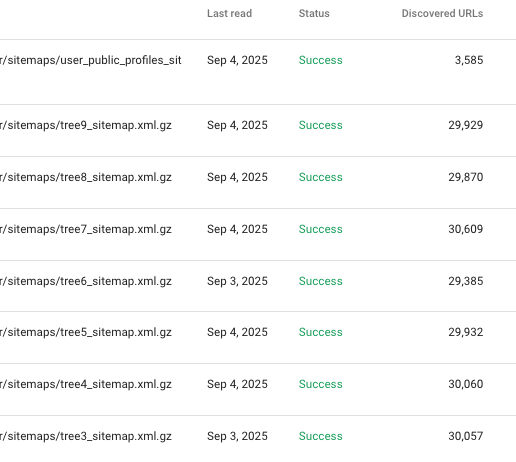Sort by Discovered URLs column header
Viewport: 516px width, 462px height.
[x=442, y=13]
